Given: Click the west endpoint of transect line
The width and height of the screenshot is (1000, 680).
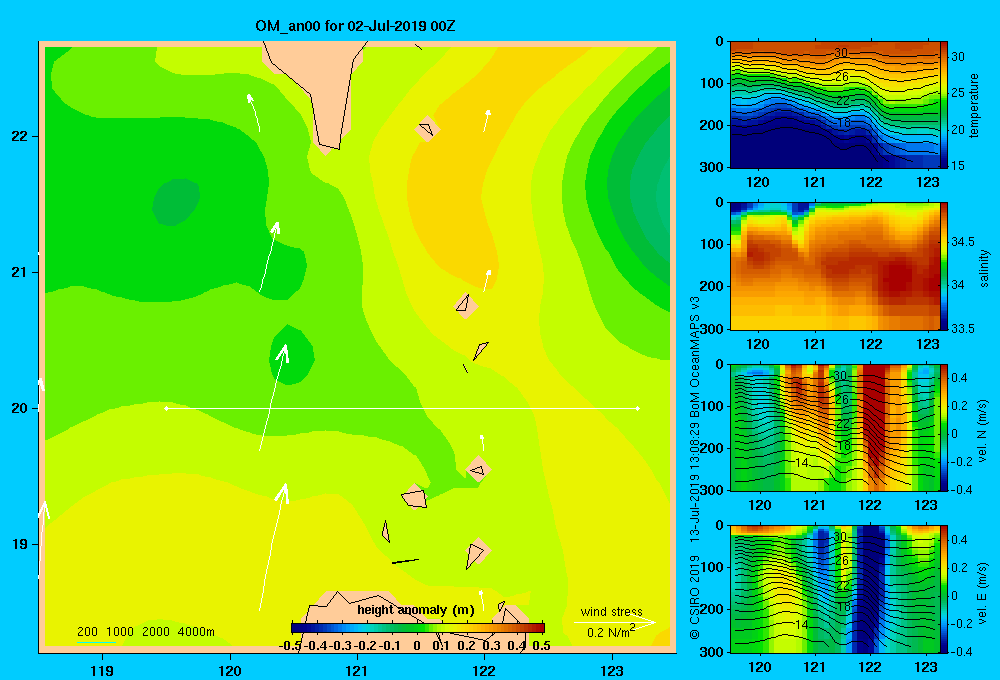Looking at the screenshot, I should pyautogui.click(x=166, y=408).
